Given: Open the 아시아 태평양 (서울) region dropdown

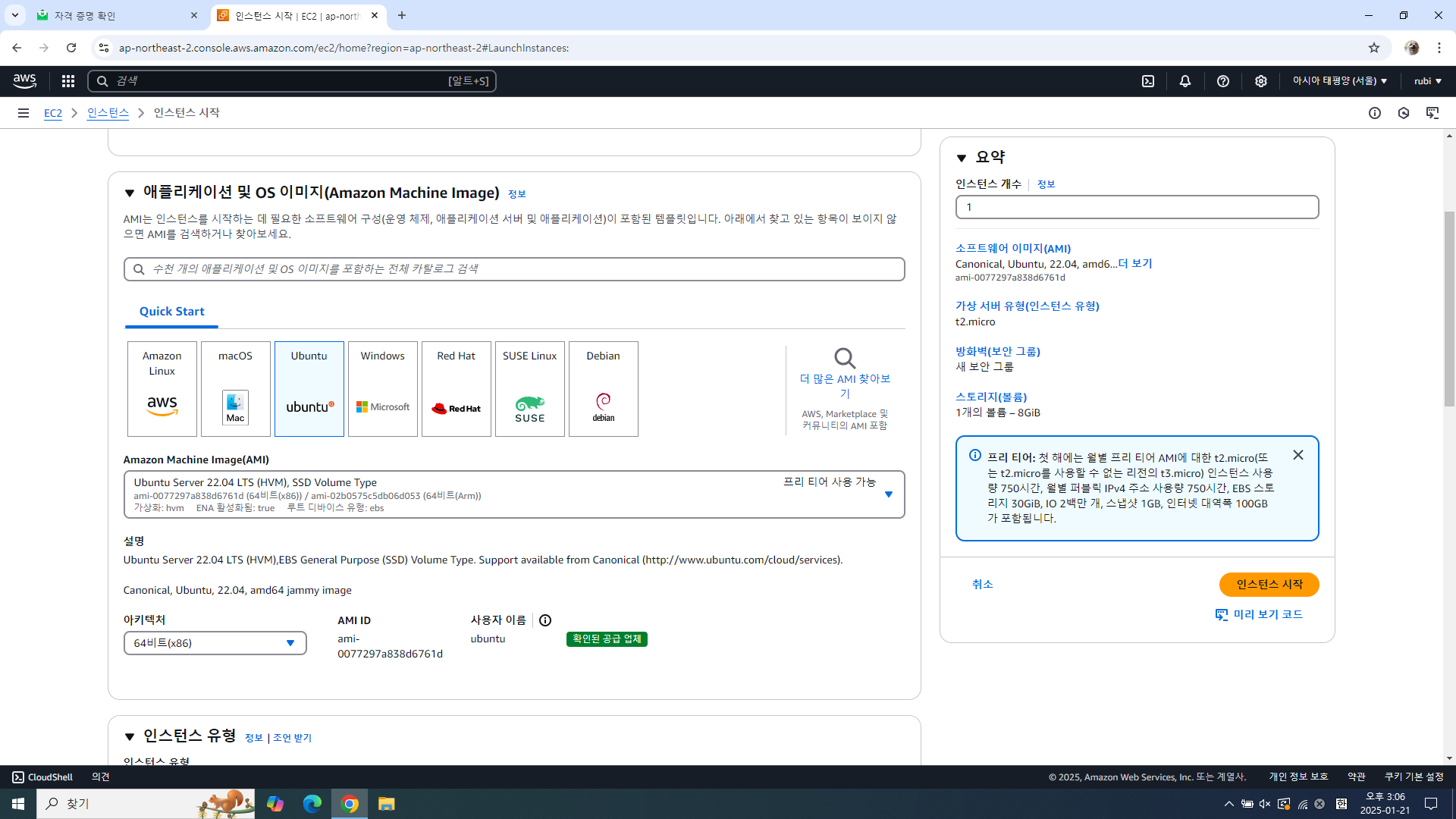Looking at the screenshot, I should (x=1340, y=81).
